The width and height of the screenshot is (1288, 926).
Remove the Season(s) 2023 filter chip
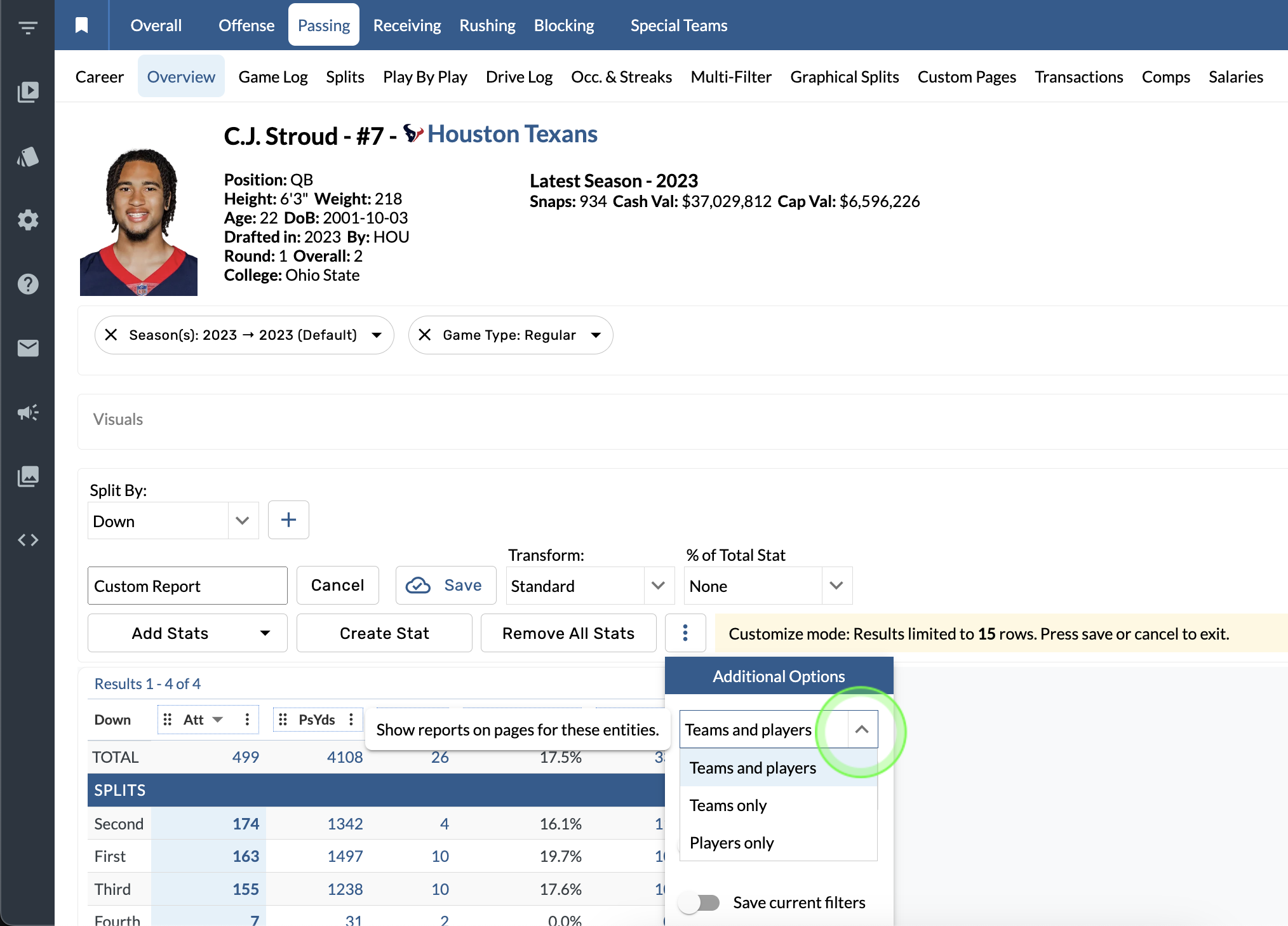pos(111,335)
